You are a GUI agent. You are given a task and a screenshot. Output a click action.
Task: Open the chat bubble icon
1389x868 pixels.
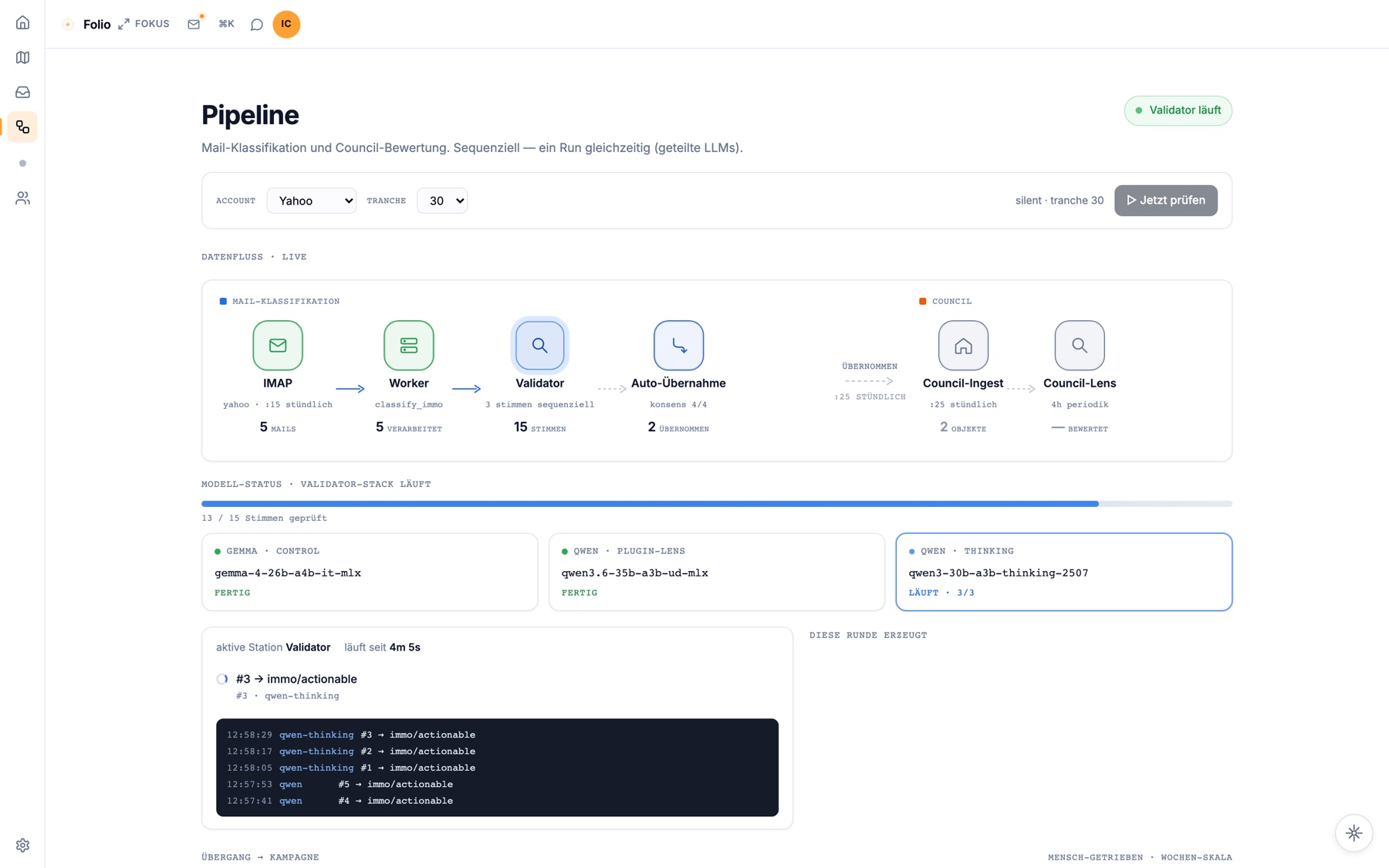257,25
